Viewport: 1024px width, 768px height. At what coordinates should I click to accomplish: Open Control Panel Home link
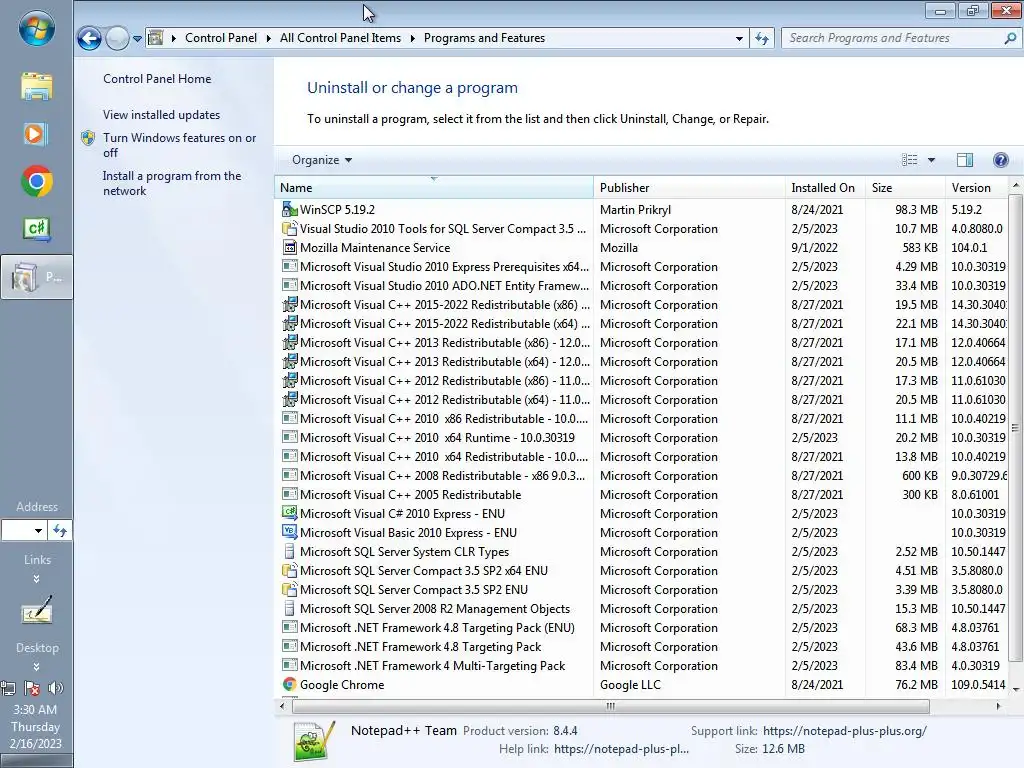[157, 78]
